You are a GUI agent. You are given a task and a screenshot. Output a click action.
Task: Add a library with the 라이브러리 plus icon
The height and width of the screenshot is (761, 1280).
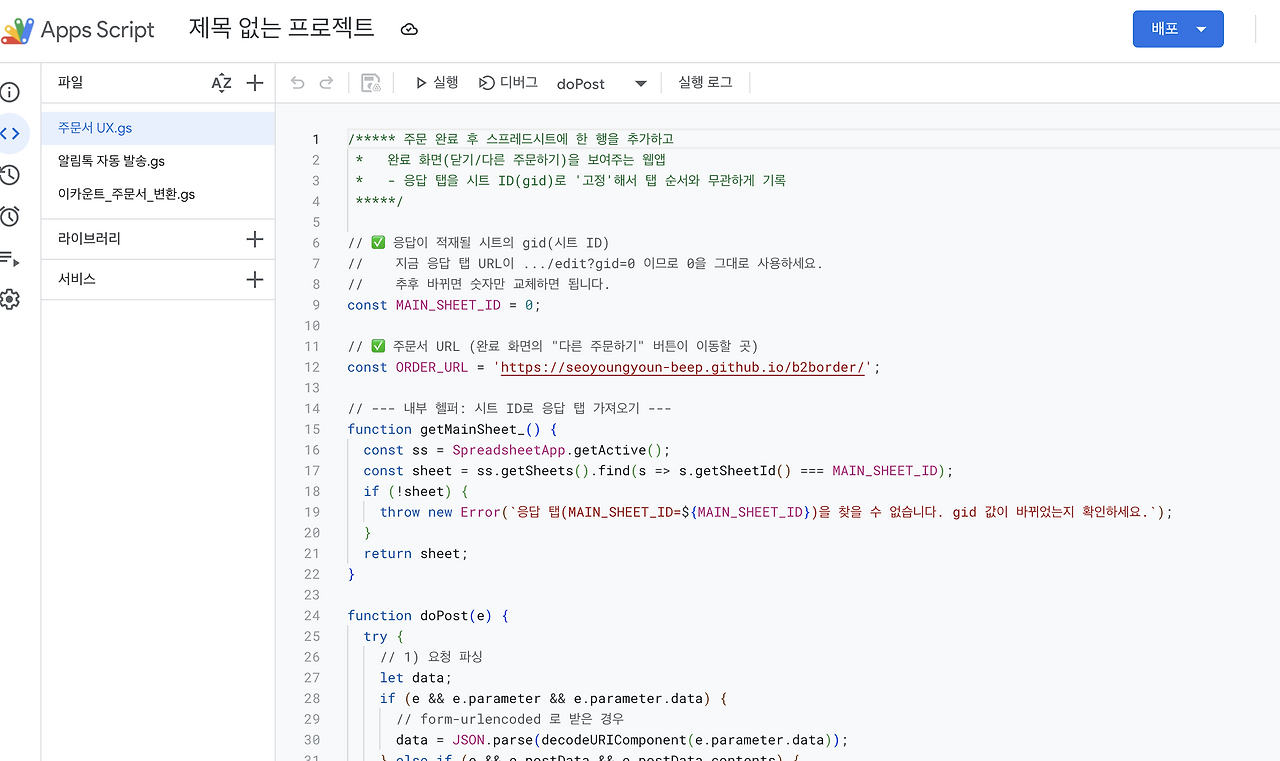[x=256, y=239]
